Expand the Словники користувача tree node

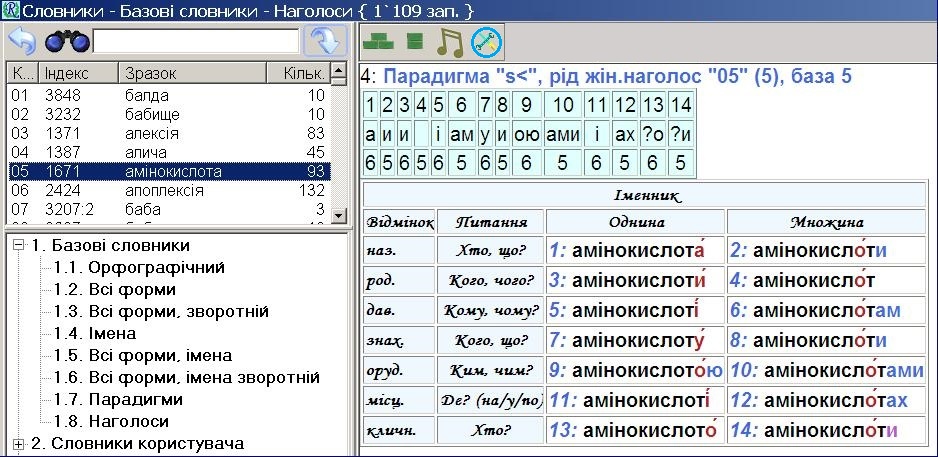pos(19,444)
